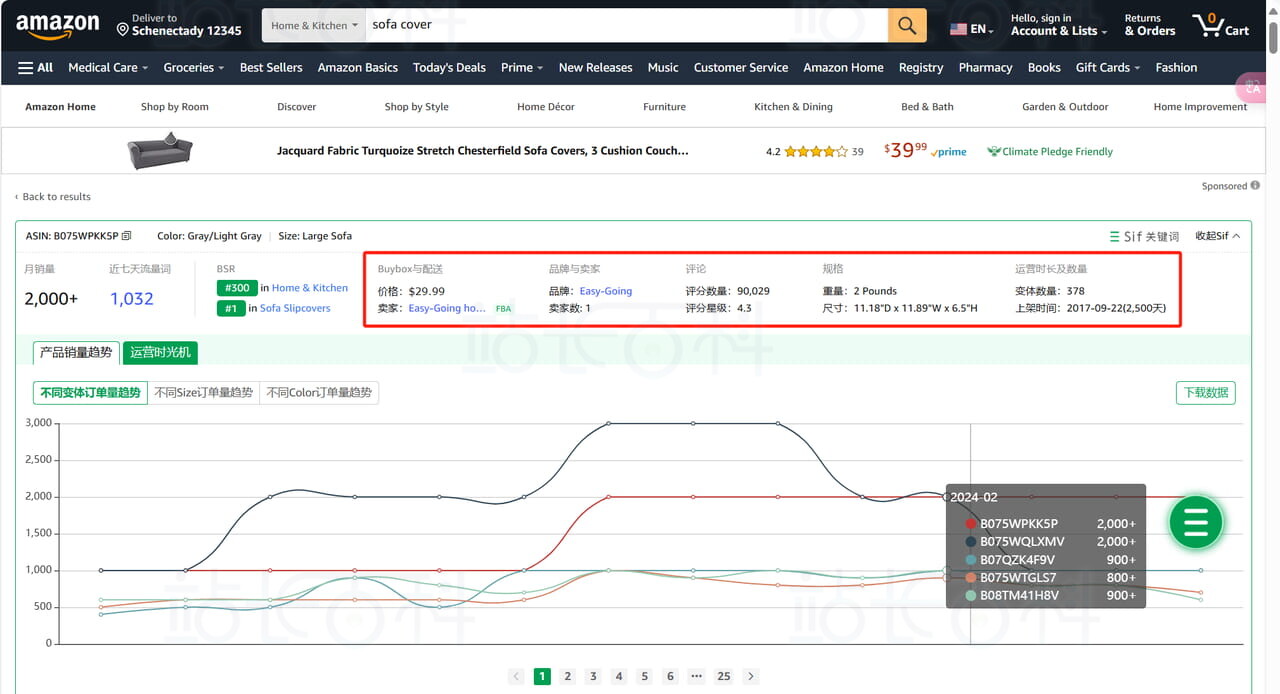Click in the sofa cover search field
The height and width of the screenshot is (694, 1280).
(626, 25)
